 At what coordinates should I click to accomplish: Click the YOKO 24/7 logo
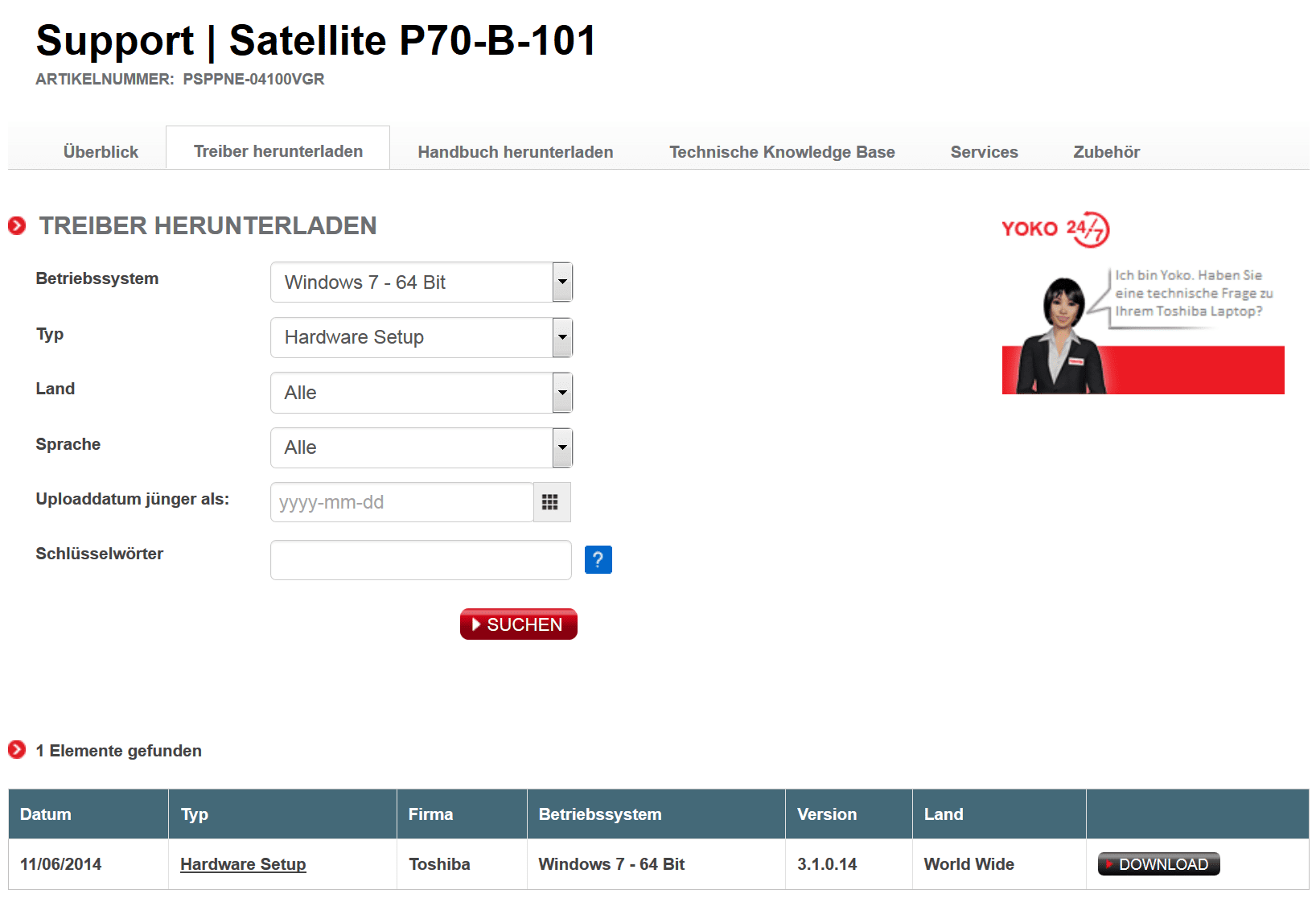click(1055, 229)
